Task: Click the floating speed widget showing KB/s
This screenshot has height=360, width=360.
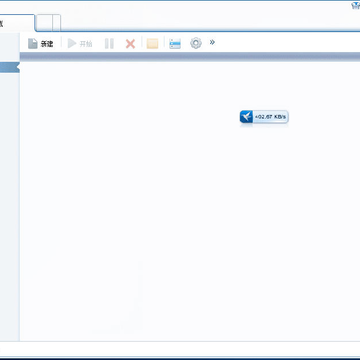Action: pyautogui.click(x=264, y=117)
